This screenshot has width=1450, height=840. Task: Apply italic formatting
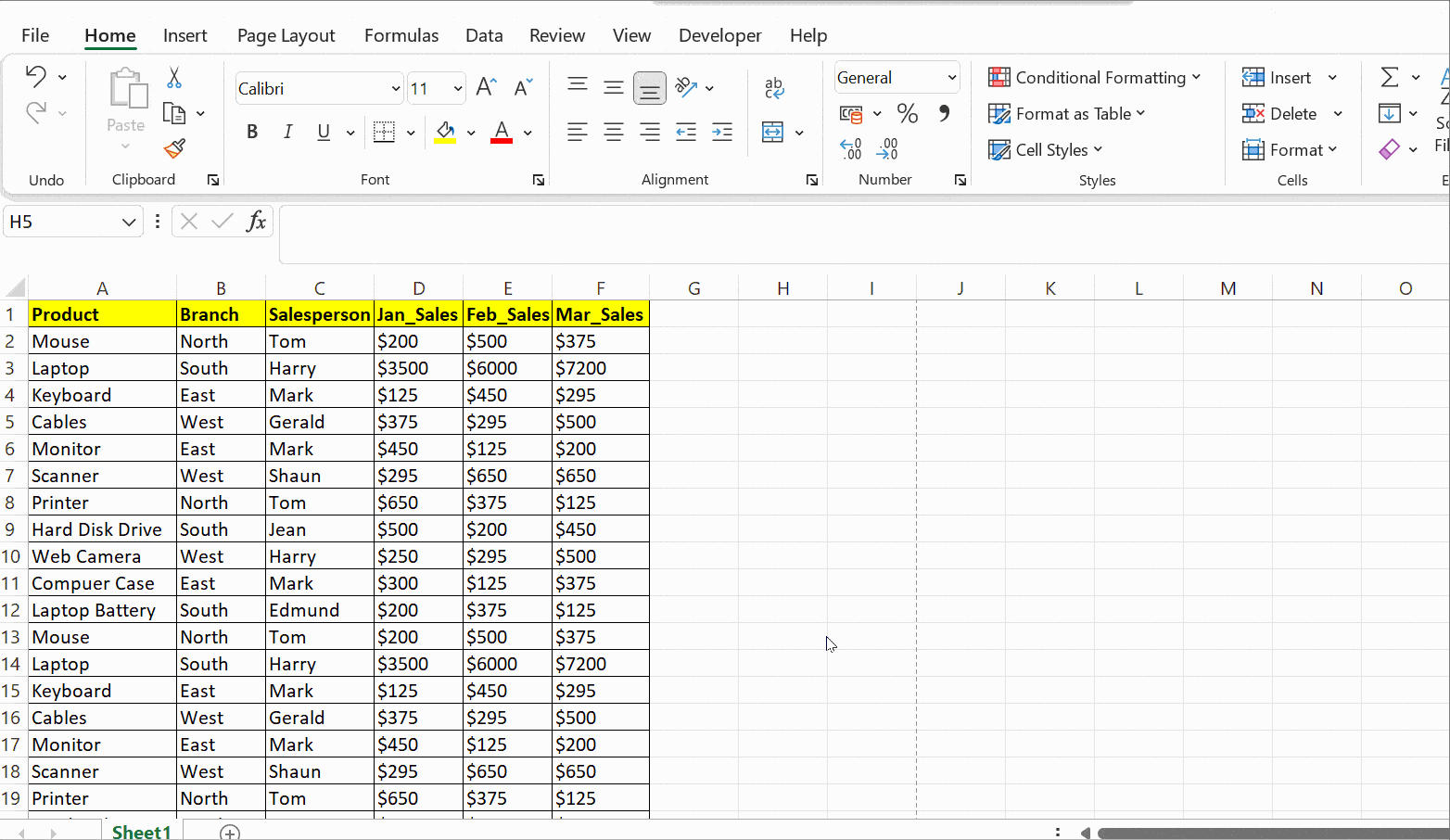coord(287,132)
